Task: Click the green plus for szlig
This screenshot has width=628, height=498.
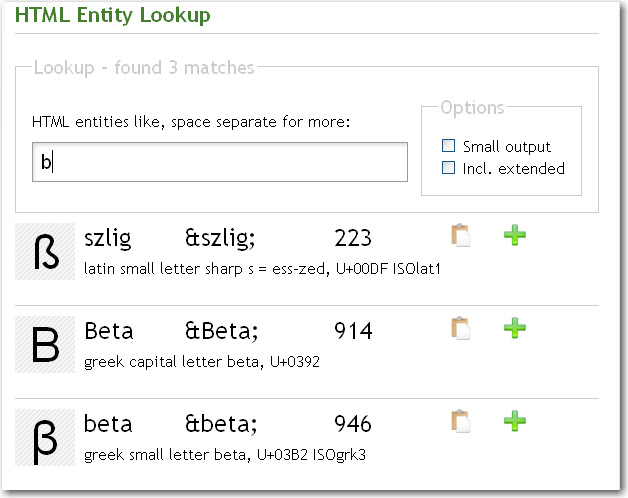Action: pyautogui.click(x=515, y=236)
